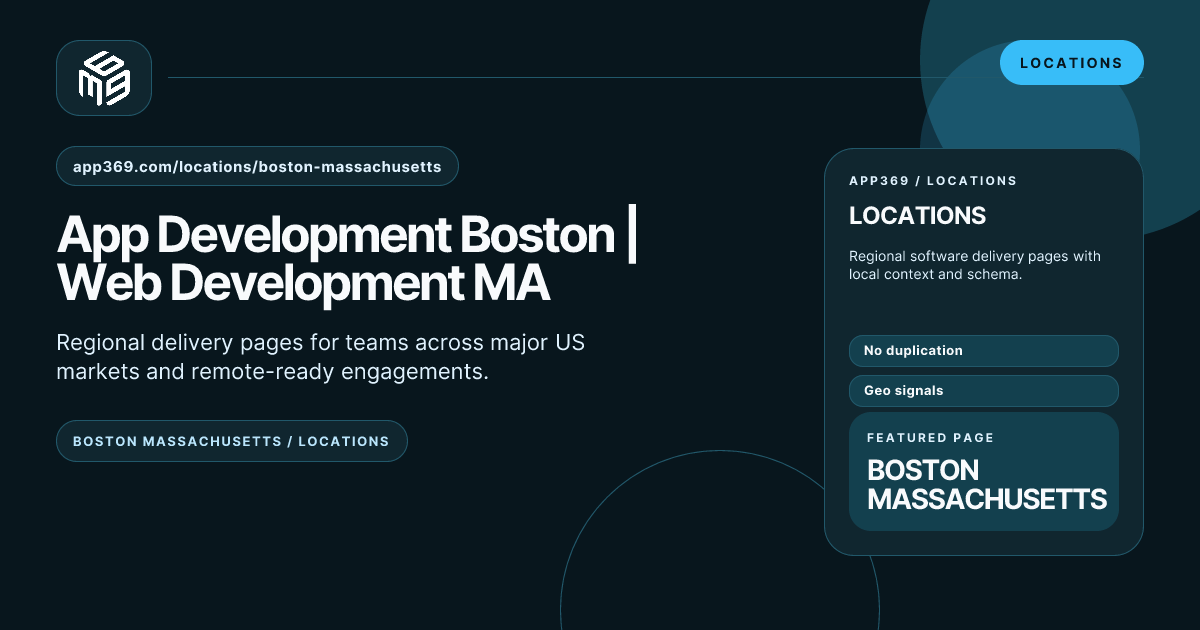The width and height of the screenshot is (1200, 630).
Task: Open the app369.com/locations/boston-massachusetts URL pill
Action: tap(257, 166)
